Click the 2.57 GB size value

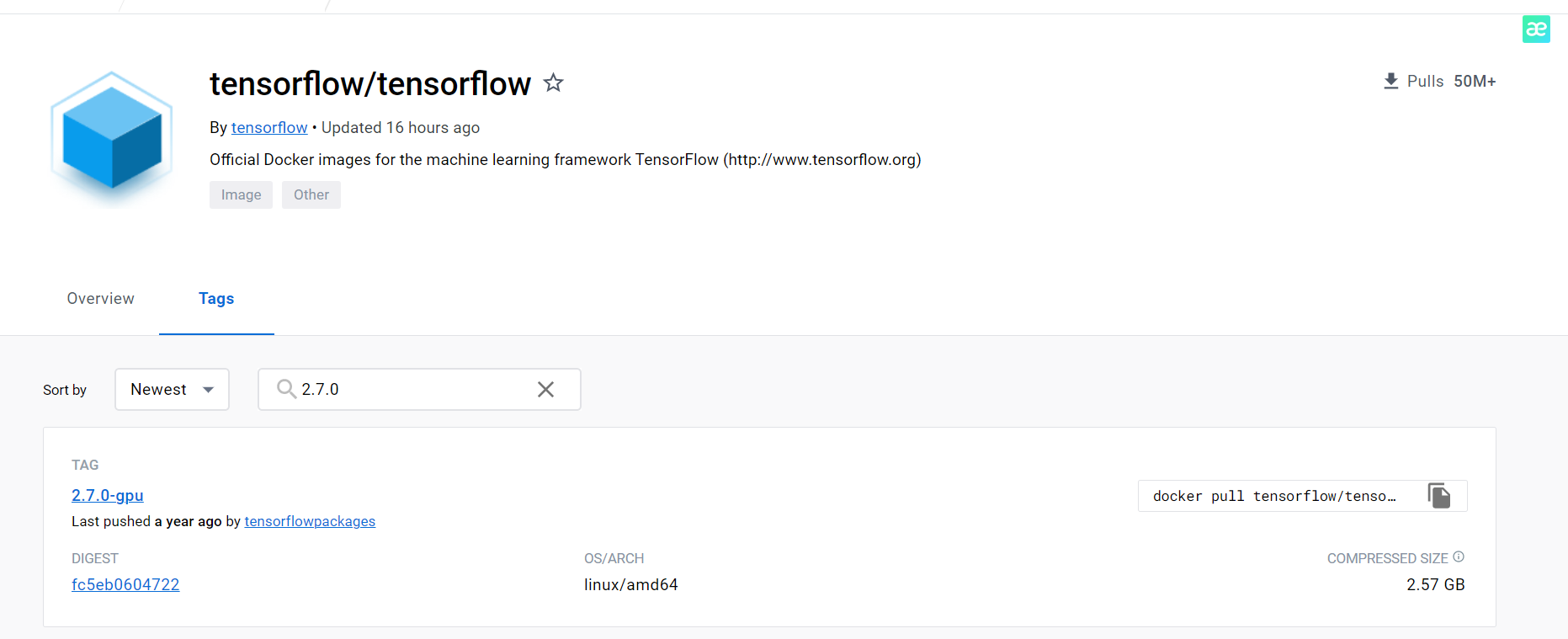coord(1436,584)
